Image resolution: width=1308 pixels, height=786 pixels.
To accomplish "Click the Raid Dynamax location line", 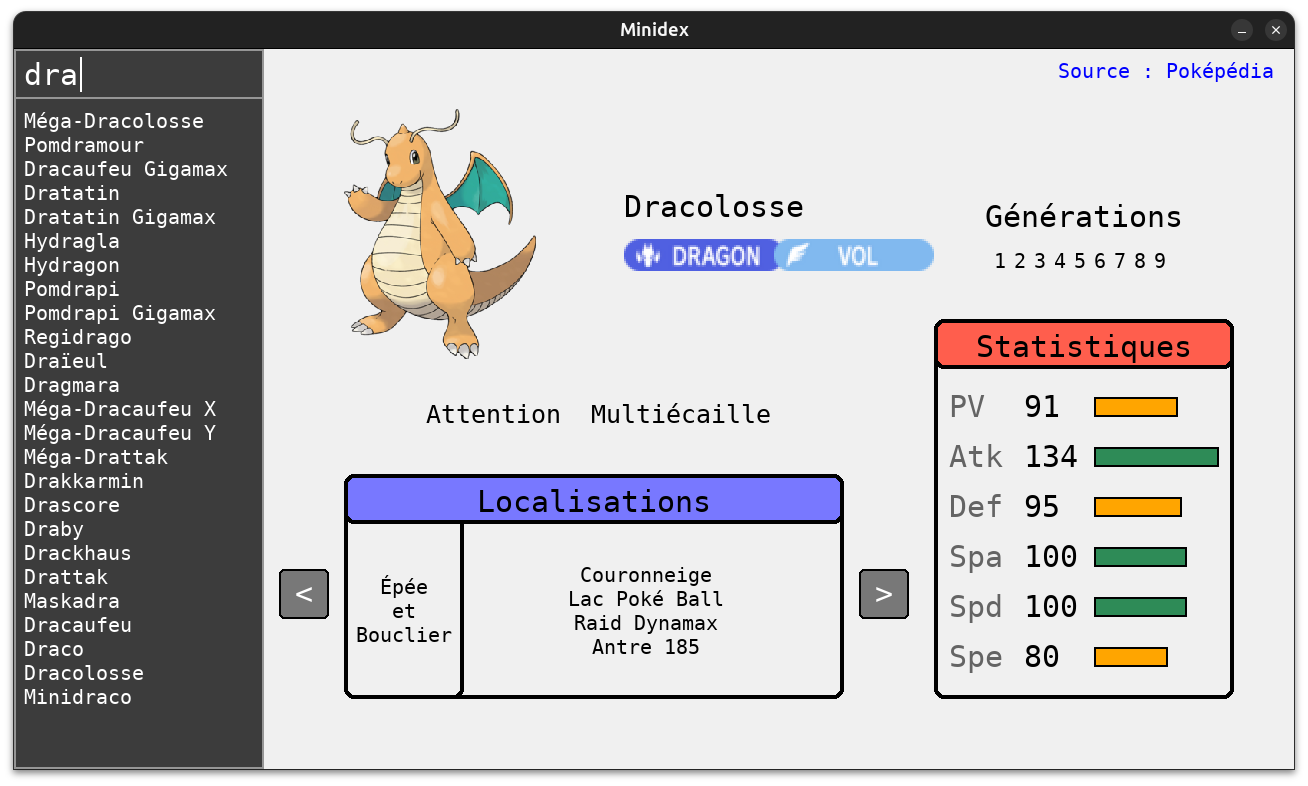I will pyautogui.click(x=646, y=623).
